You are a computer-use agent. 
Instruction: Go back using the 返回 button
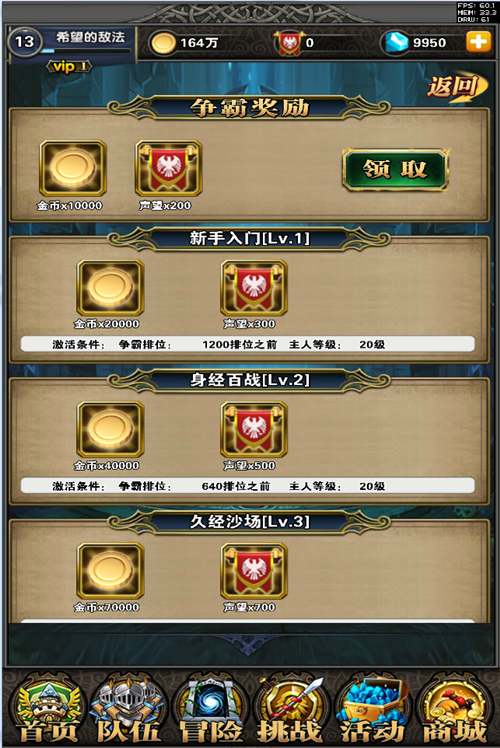pyautogui.click(x=456, y=88)
